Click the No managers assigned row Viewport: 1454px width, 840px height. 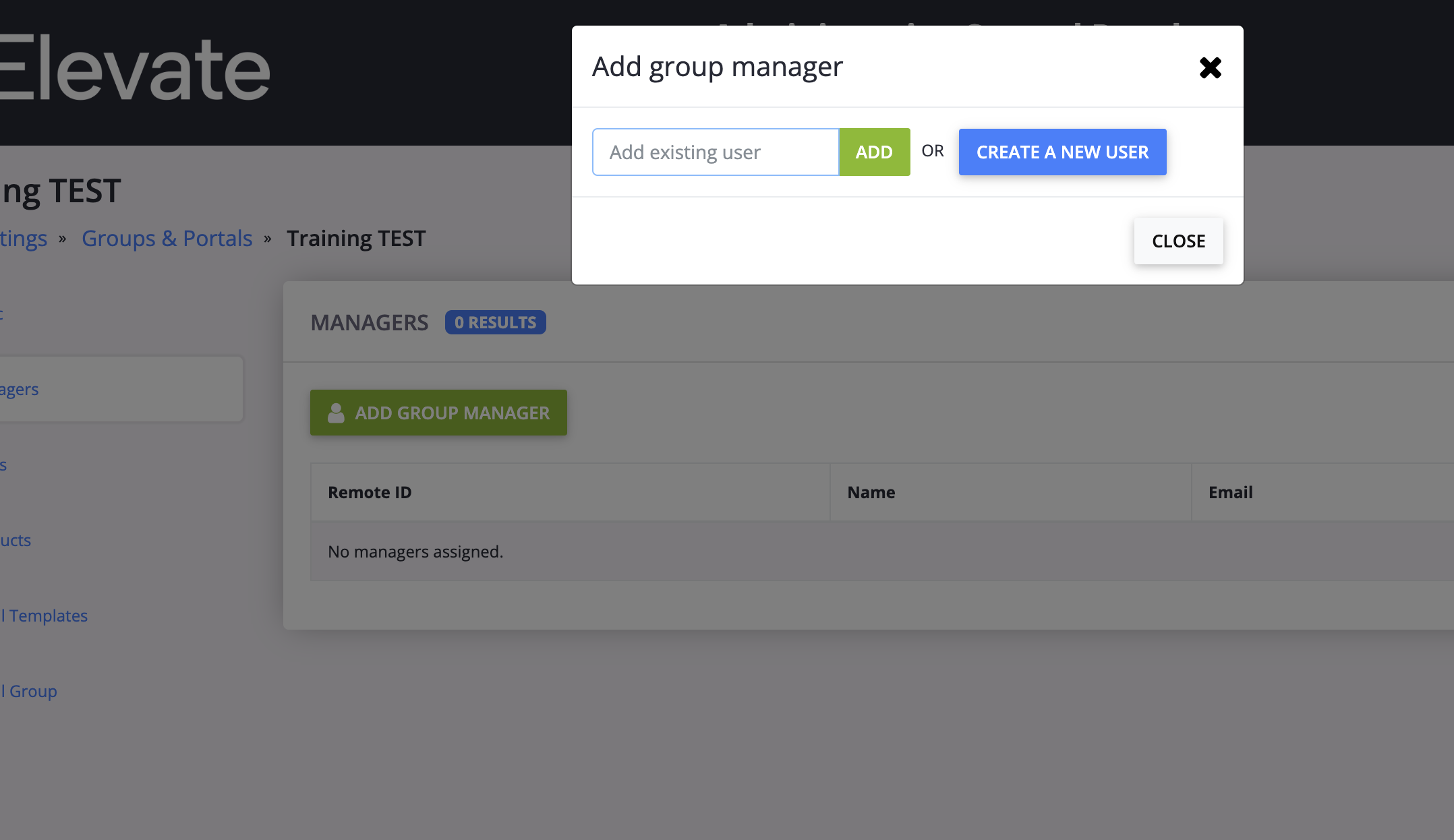pyautogui.click(x=415, y=551)
